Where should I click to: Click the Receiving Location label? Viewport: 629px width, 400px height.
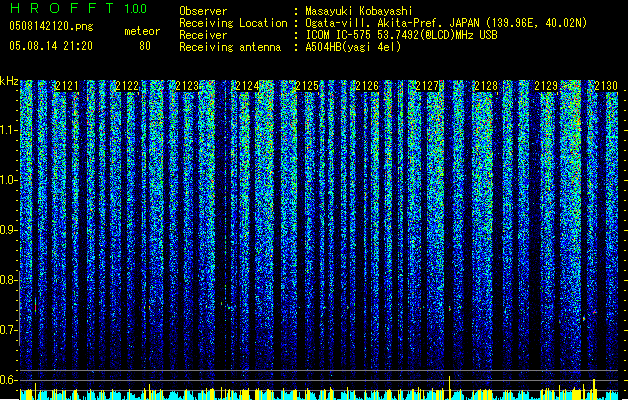pos(233,23)
